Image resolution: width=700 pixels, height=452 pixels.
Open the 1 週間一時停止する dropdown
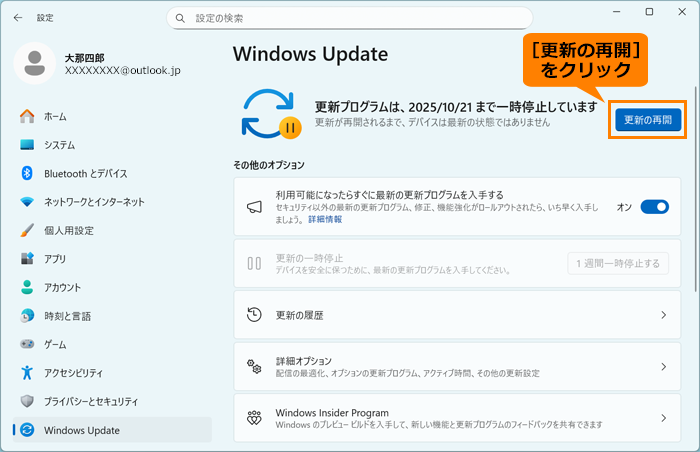pyautogui.click(x=618, y=264)
